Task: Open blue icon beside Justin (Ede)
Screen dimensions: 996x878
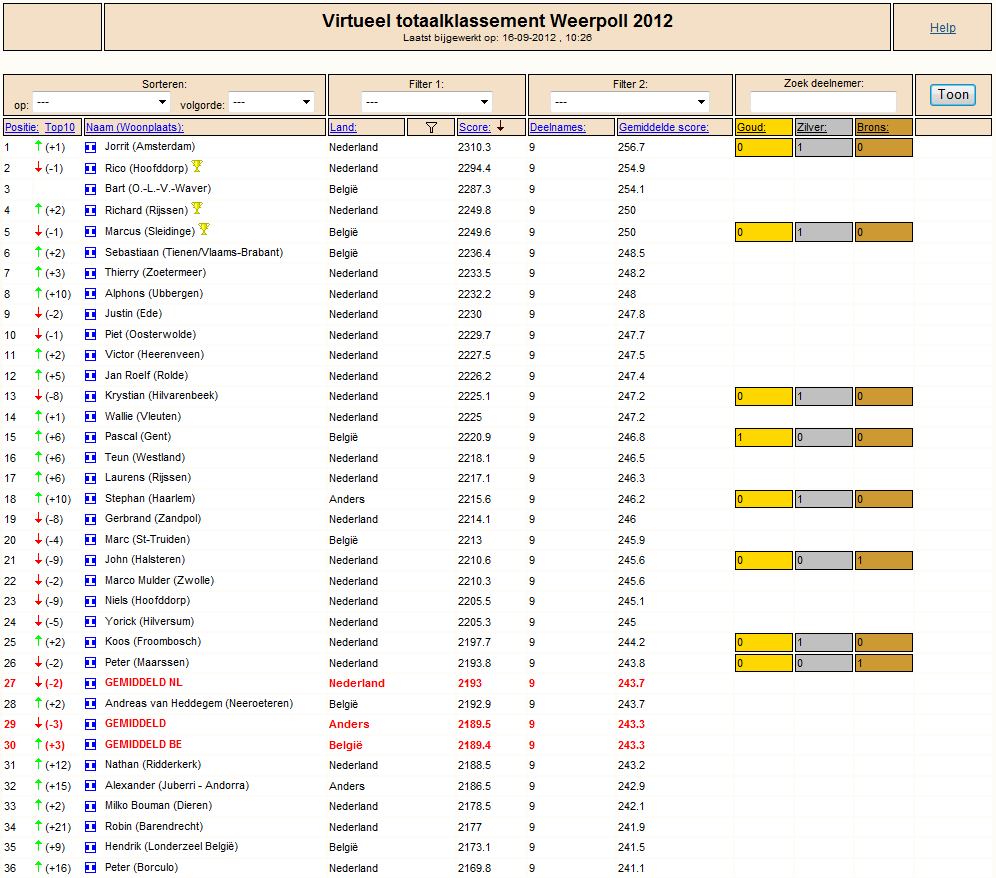Action: [90, 314]
